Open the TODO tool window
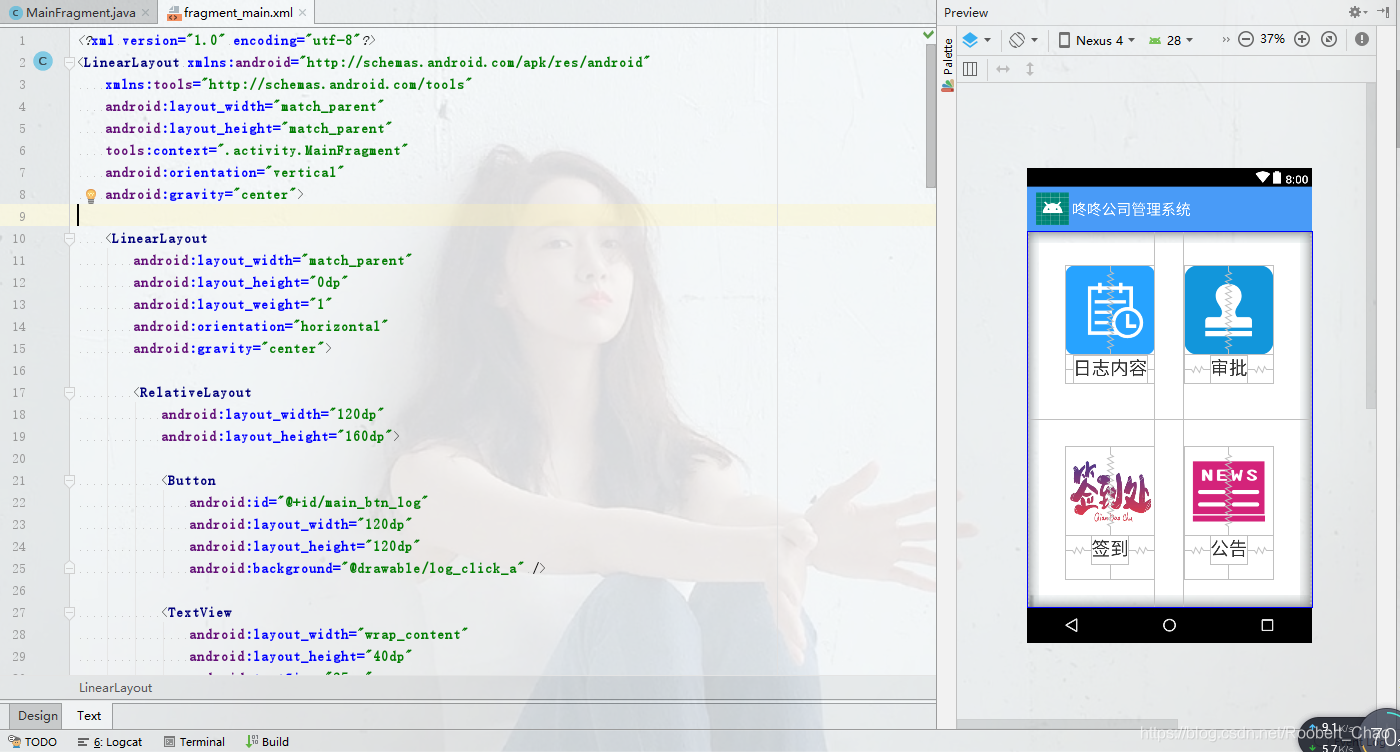1400x752 pixels. click(33, 741)
